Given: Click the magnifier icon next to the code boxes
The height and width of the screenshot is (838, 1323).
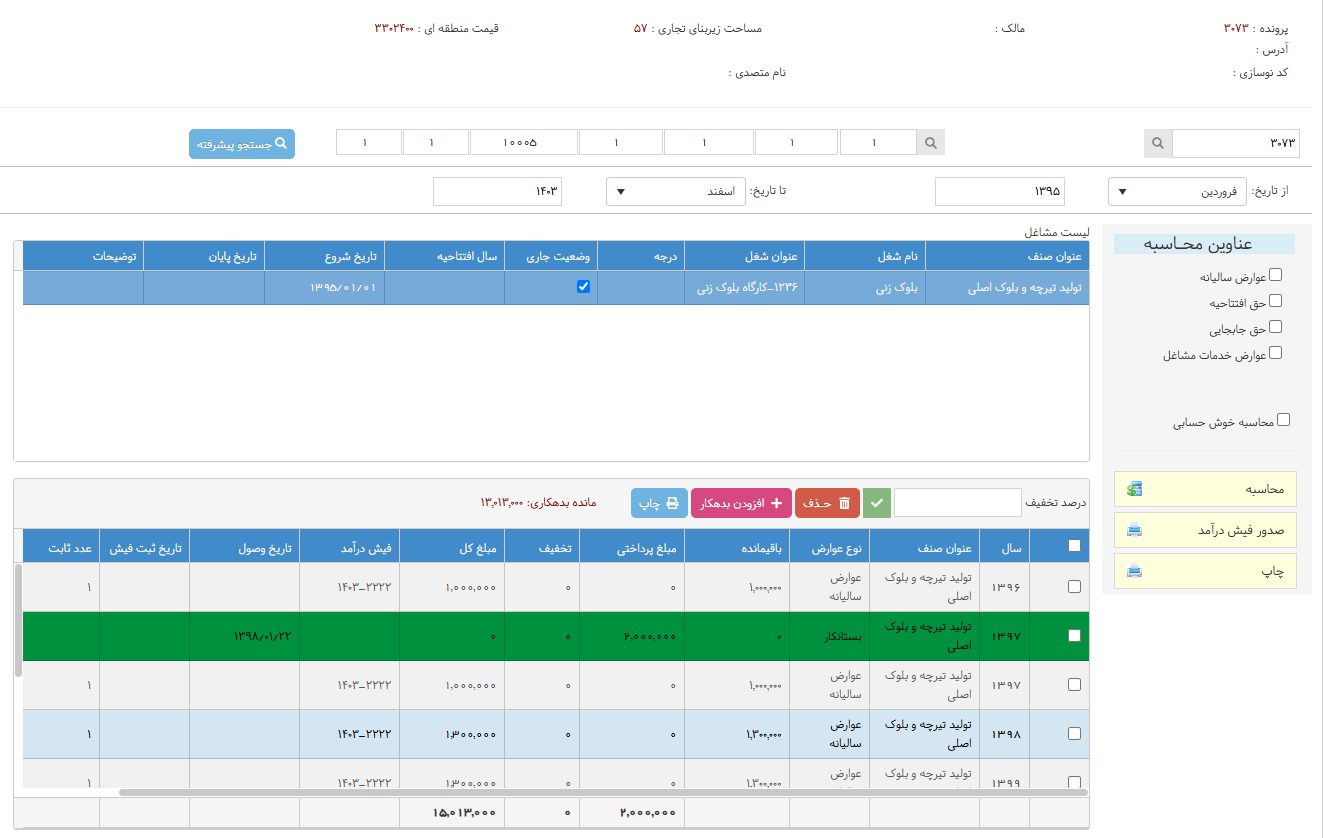Looking at the screenshot, I should 931,143.
